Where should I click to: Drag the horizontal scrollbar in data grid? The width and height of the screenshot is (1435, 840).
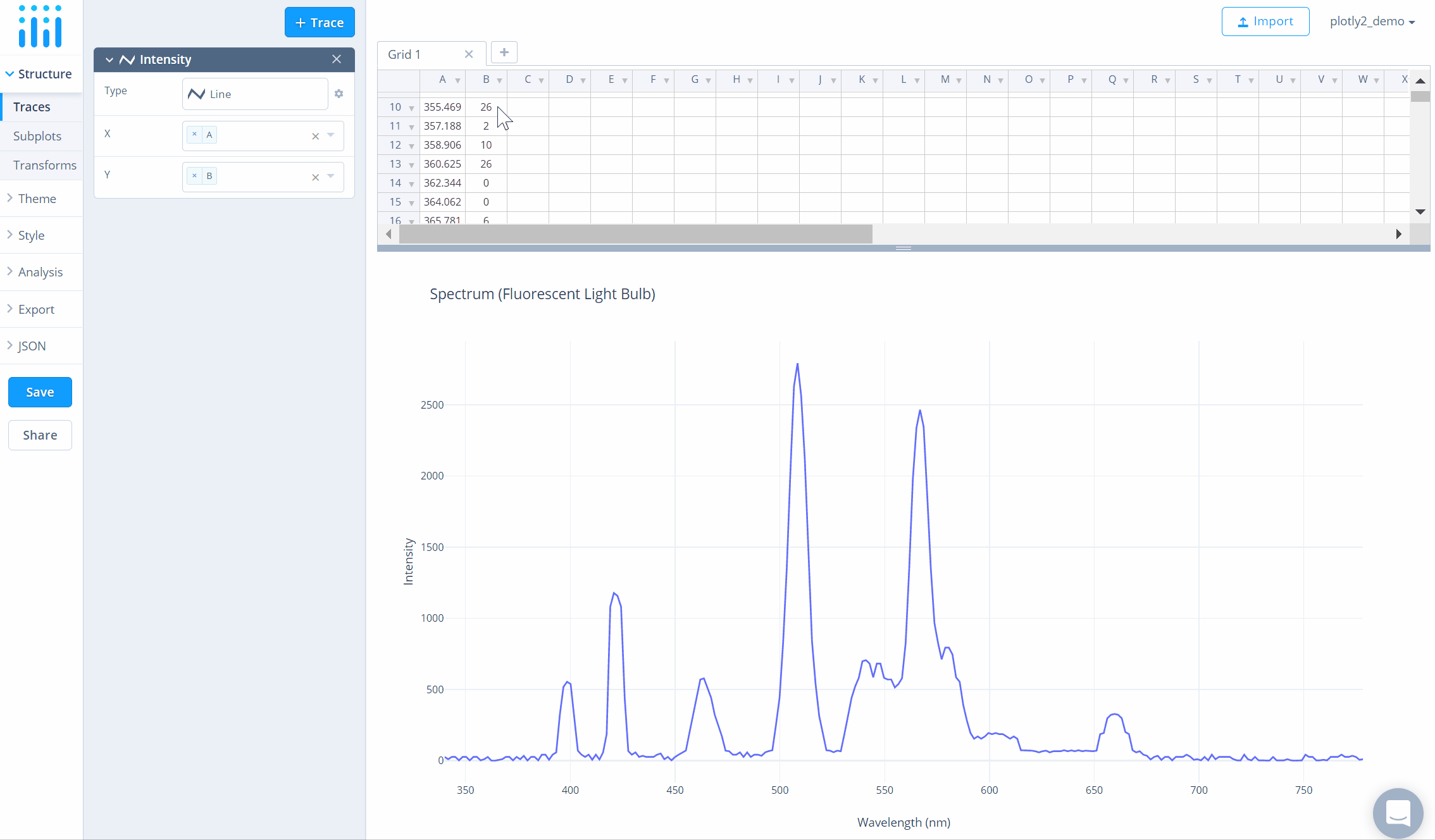636,233
